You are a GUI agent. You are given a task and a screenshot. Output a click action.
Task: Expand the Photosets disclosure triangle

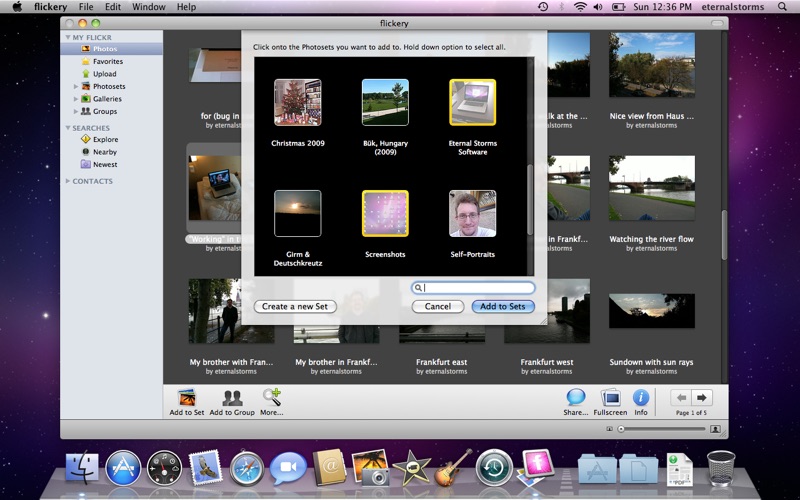coord(75,87)
